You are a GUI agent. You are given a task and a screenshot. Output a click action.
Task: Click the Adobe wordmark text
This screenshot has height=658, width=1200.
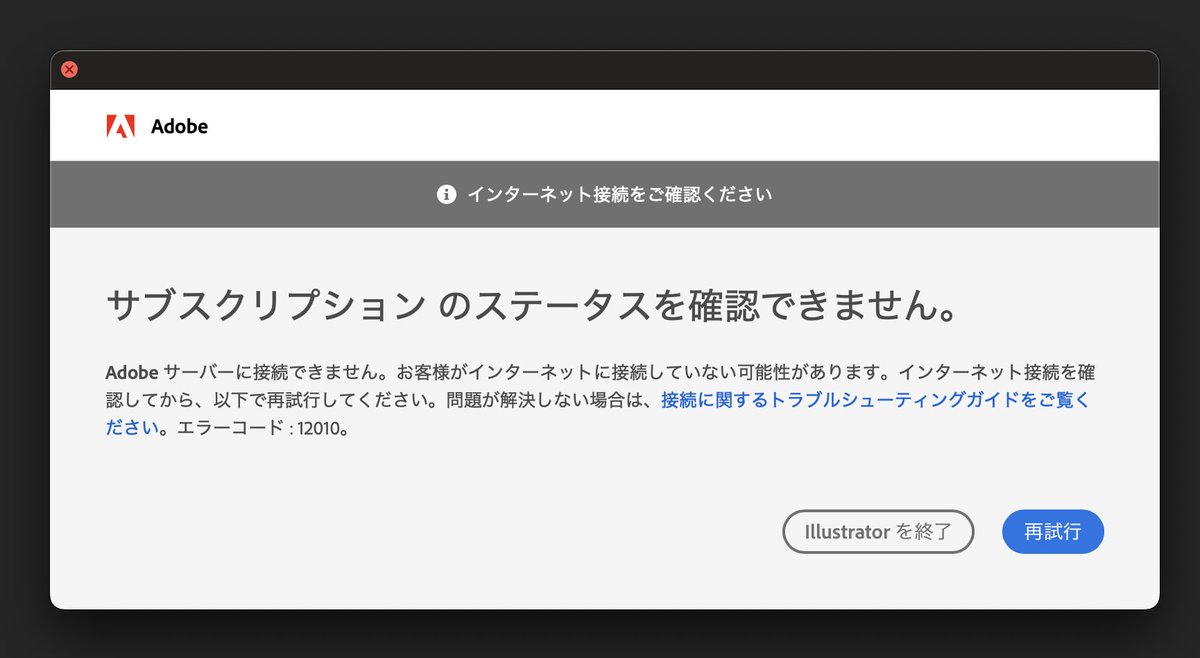179,127
